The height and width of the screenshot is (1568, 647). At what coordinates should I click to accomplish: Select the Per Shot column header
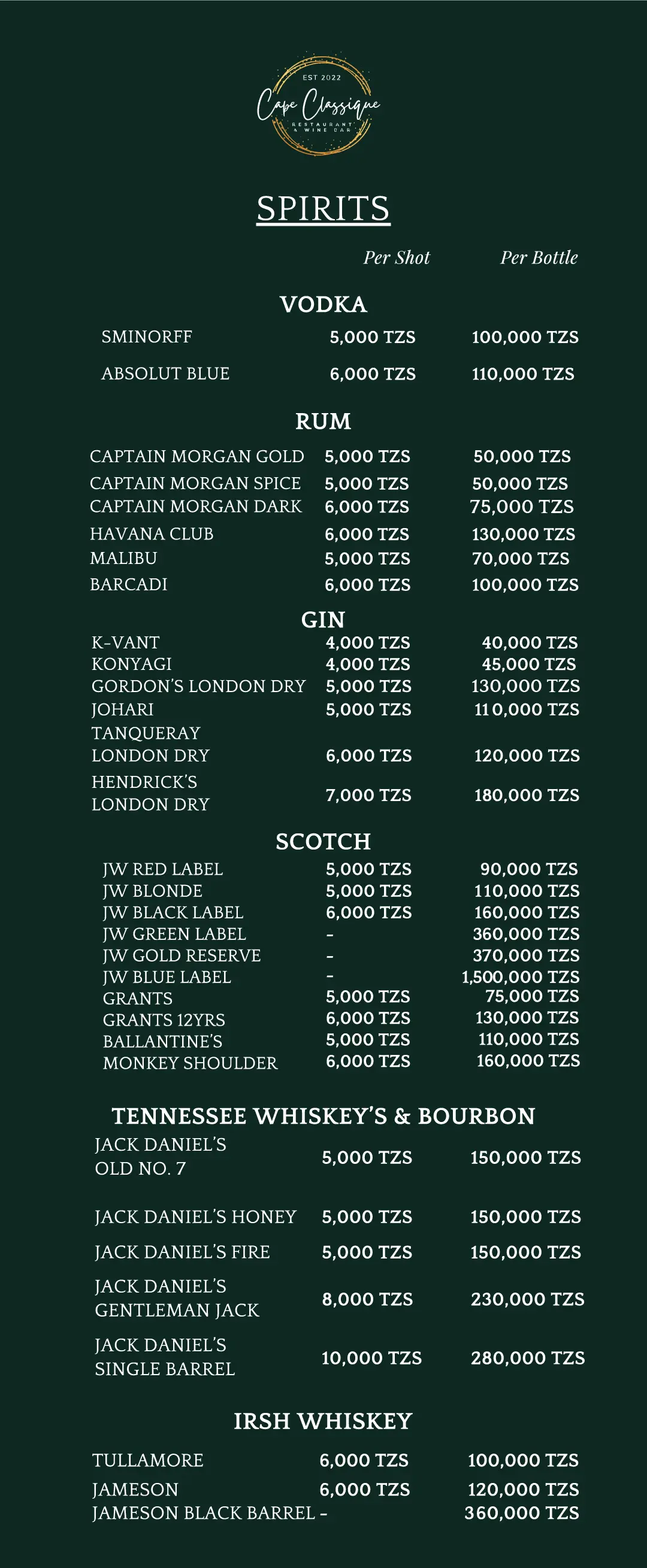point(397,257)
